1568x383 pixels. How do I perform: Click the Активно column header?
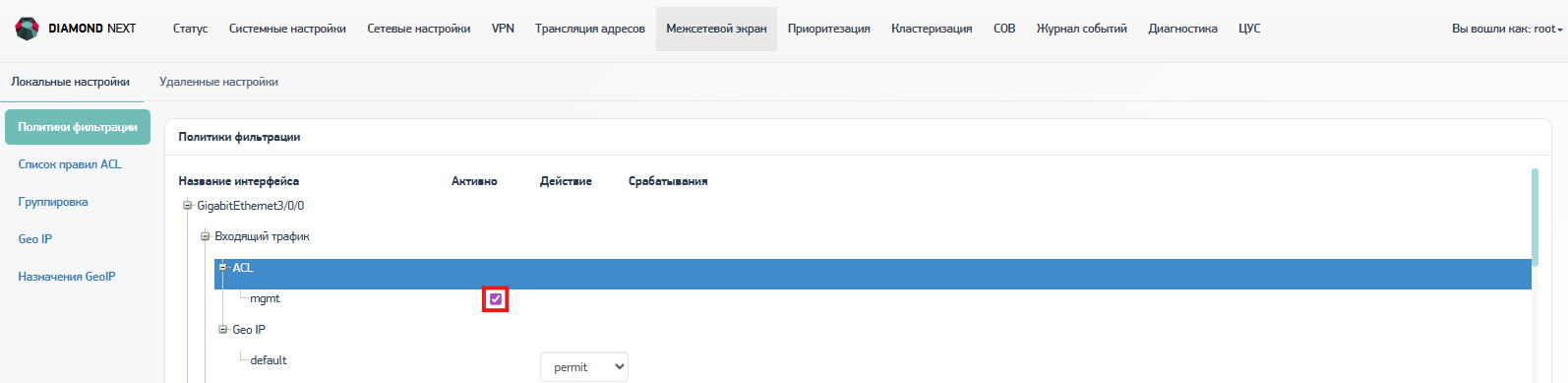474,181
